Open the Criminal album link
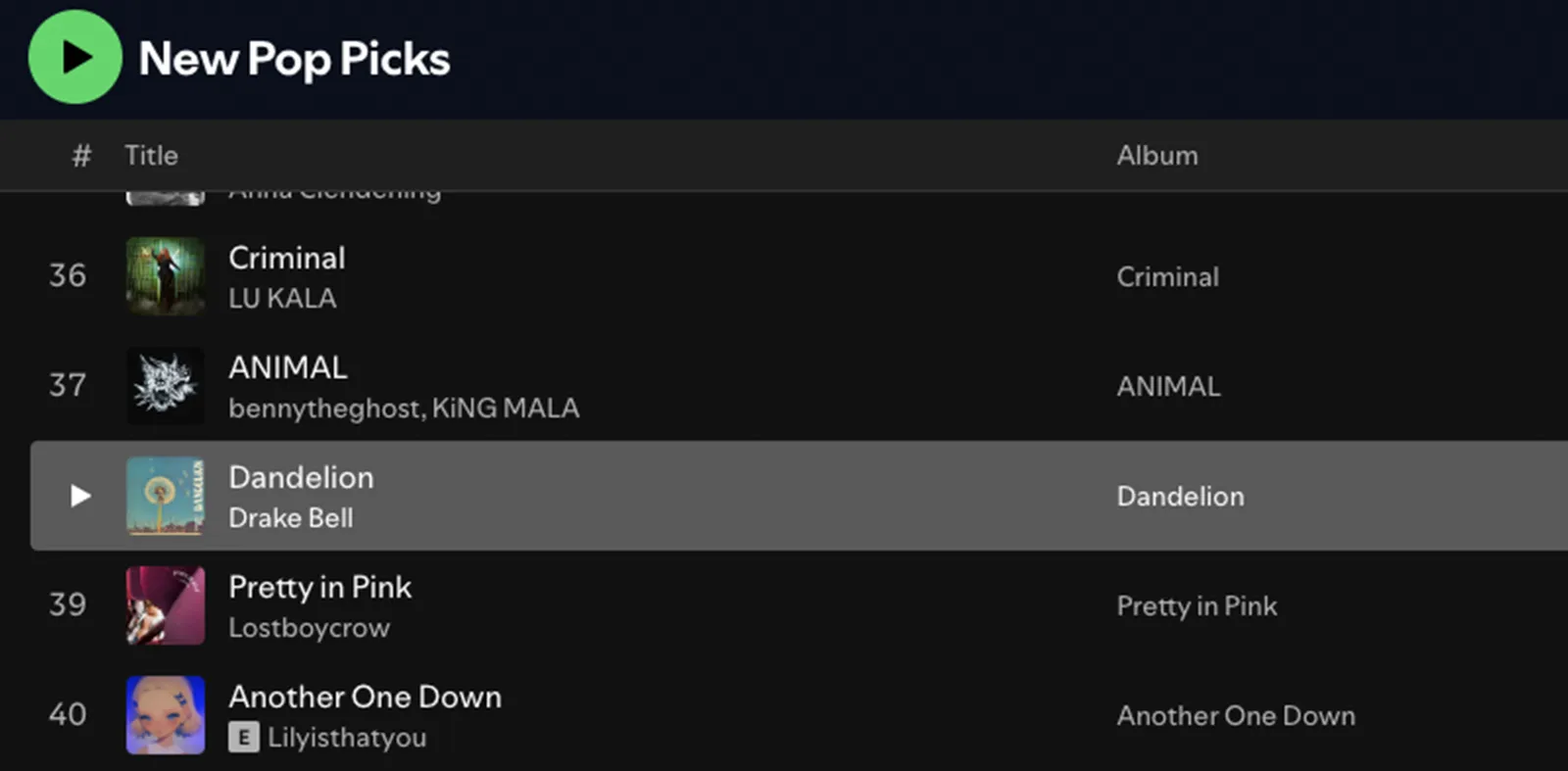The height and width of the screenshot is (771, 1568). click(x=1167, y=277)
